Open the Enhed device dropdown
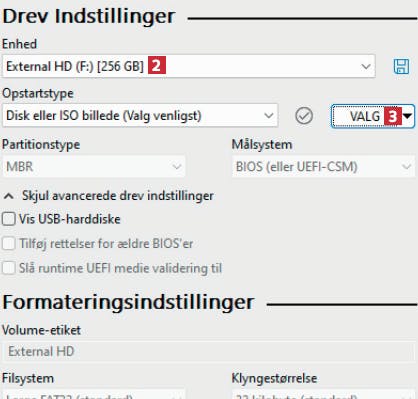The width and height of the screenshot is (418, 399). coord(189,66)
